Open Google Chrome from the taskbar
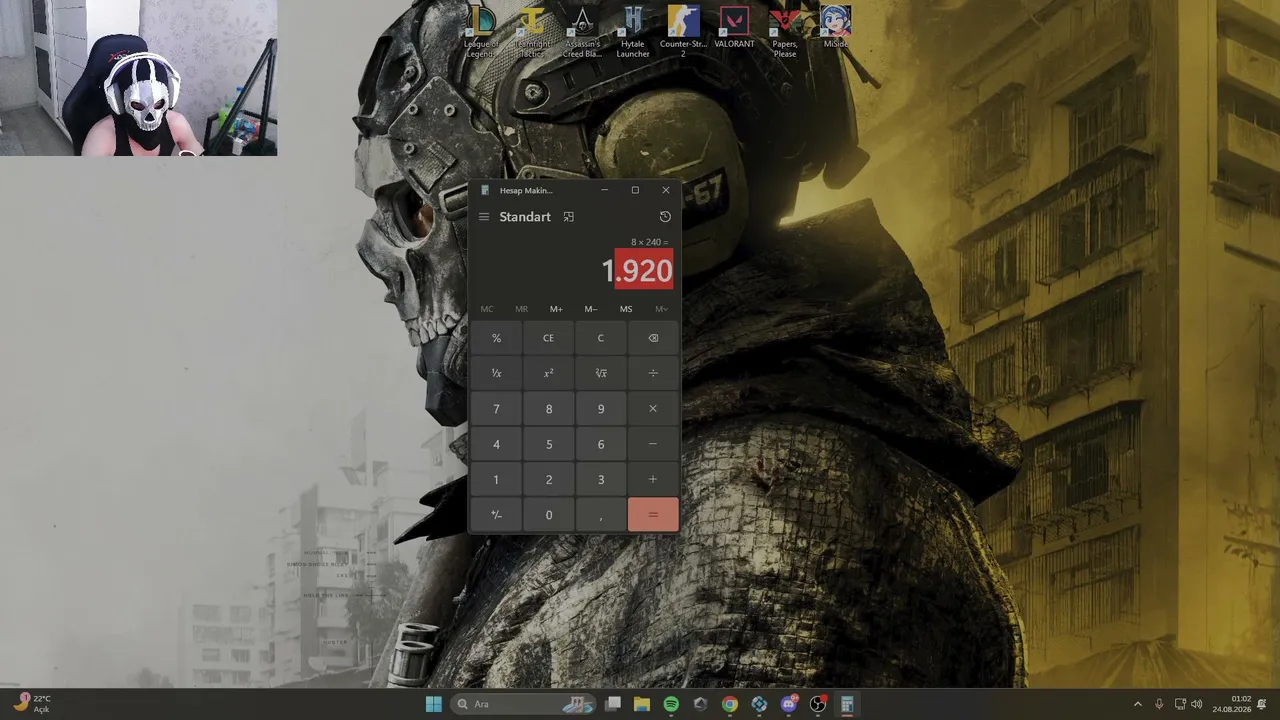The width and height of the screenshot is (1280, 720). click(x=730, y=704)
